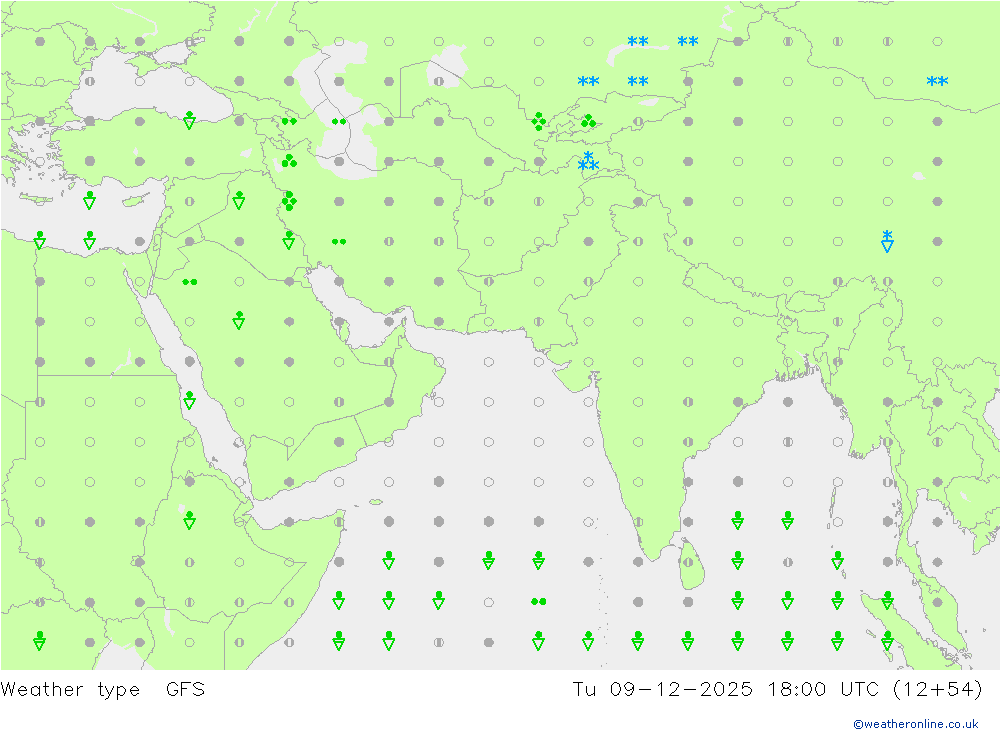Screen dimensions: 1000x733
Task: Select the two-dot rain symbol in Arabian Sea
Action: pyautogui.click(x=538, y=601)
